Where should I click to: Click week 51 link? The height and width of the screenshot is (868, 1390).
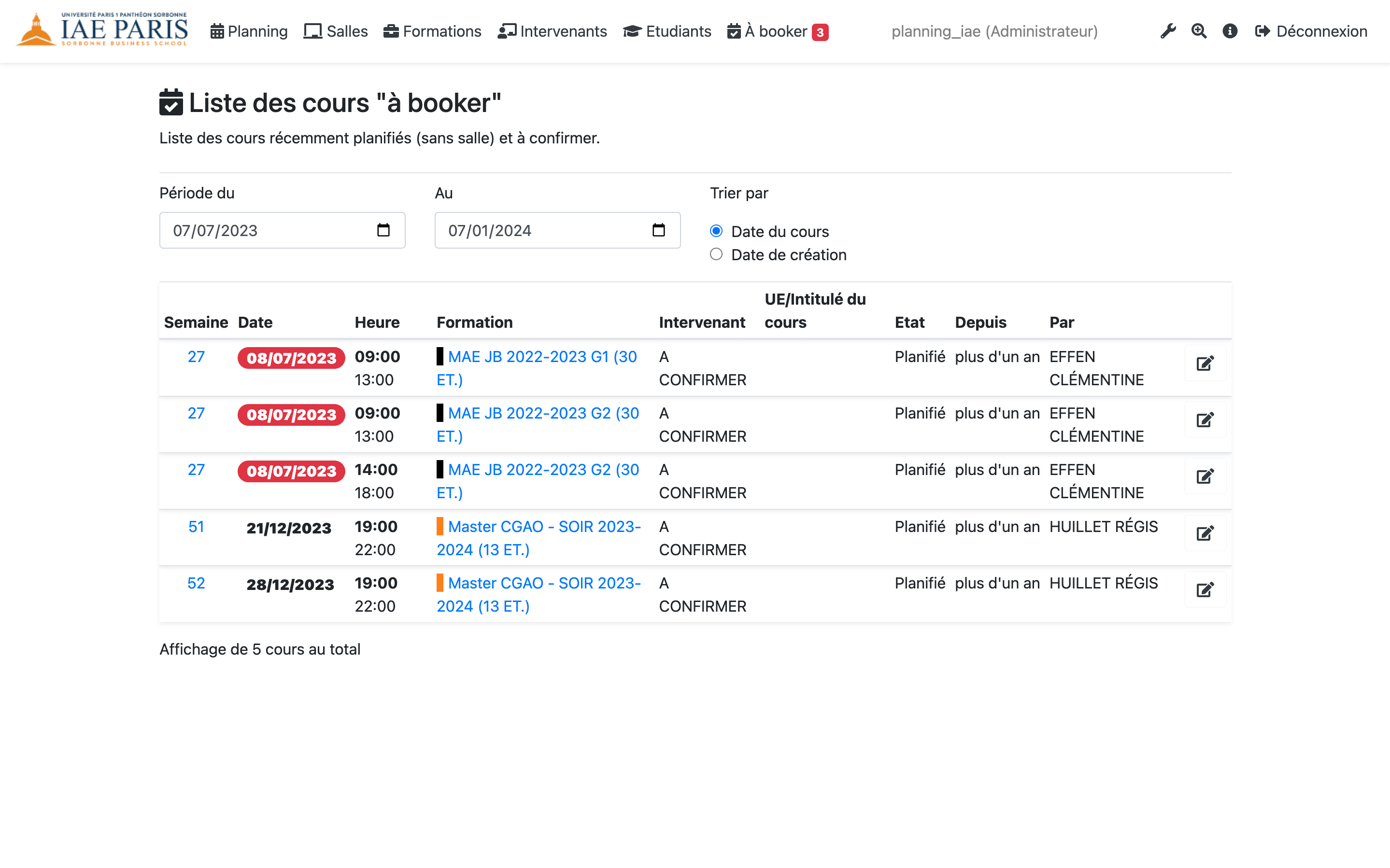(x=196, y=526)
